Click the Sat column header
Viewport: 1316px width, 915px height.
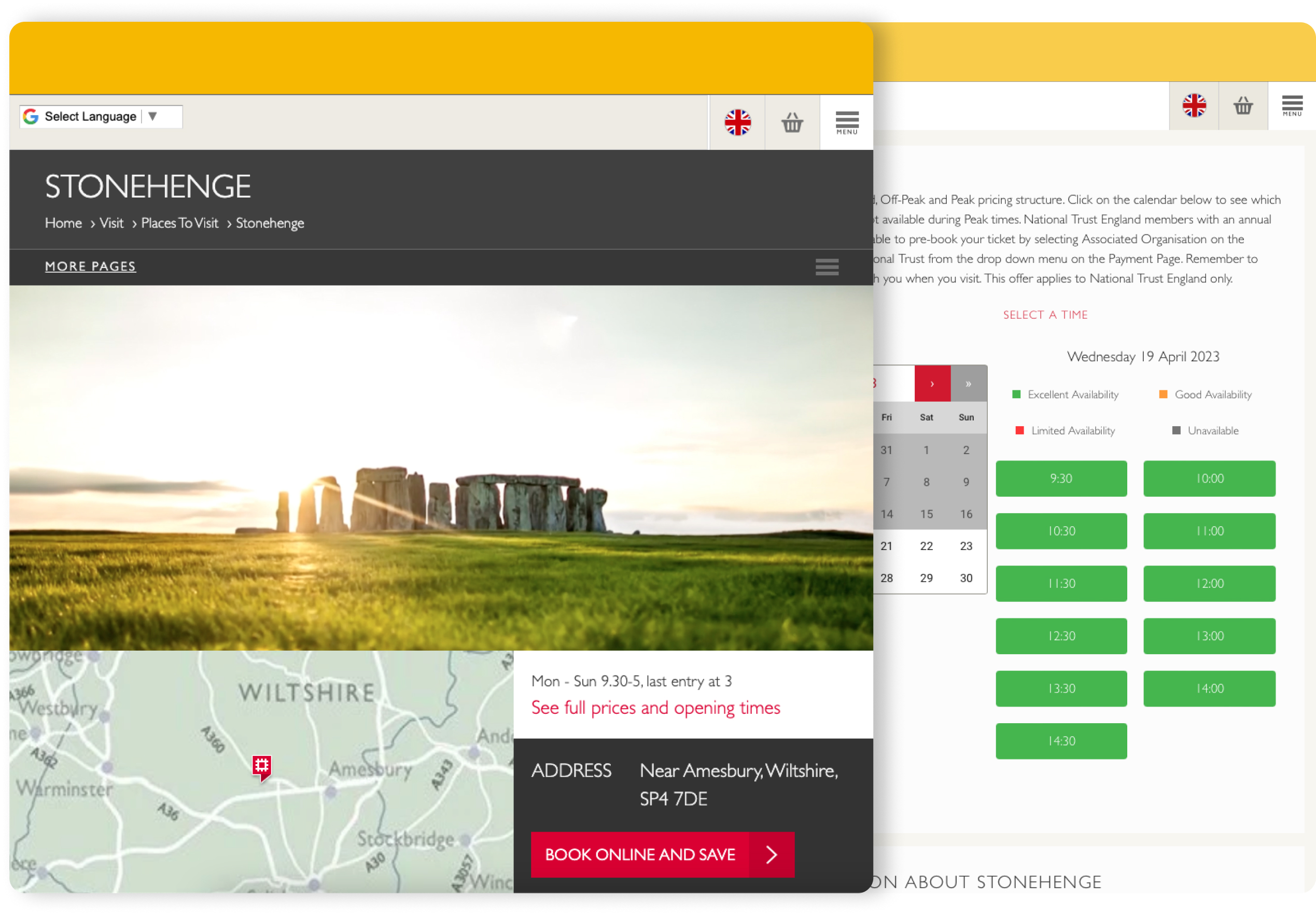click(926, 417)
